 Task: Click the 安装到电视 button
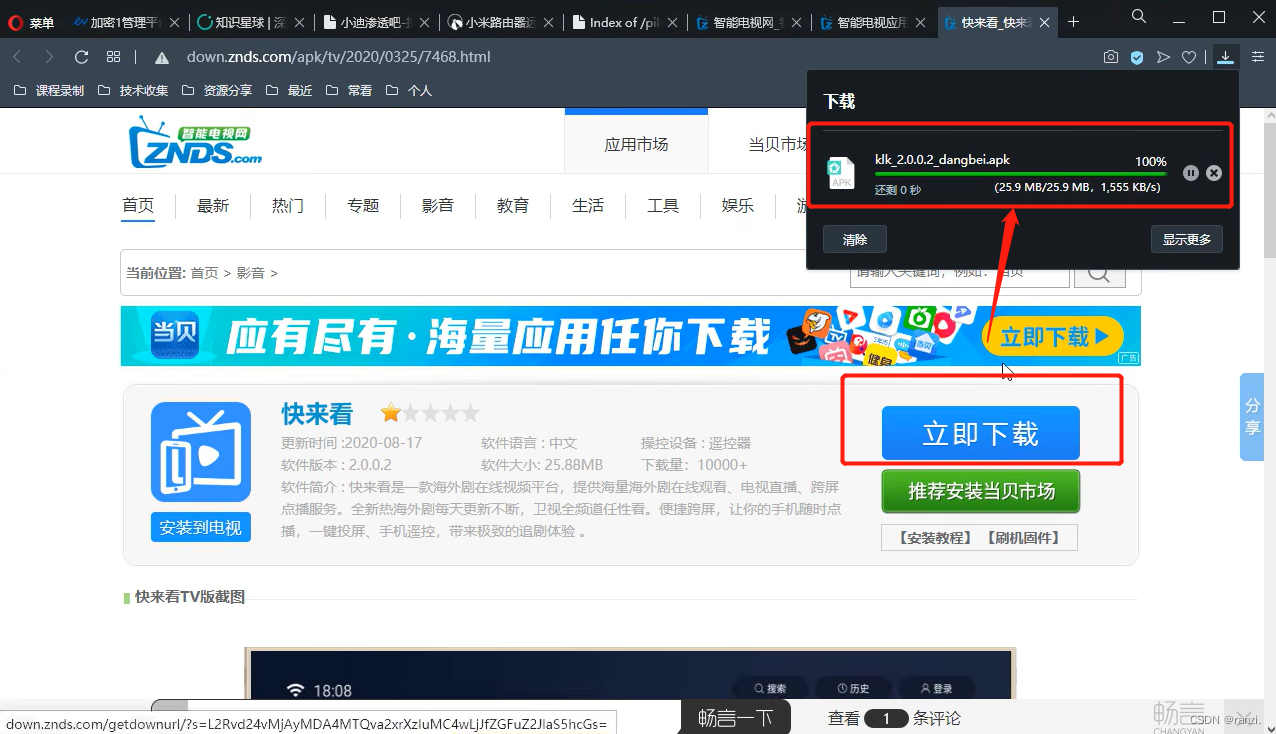click(201, 527)
